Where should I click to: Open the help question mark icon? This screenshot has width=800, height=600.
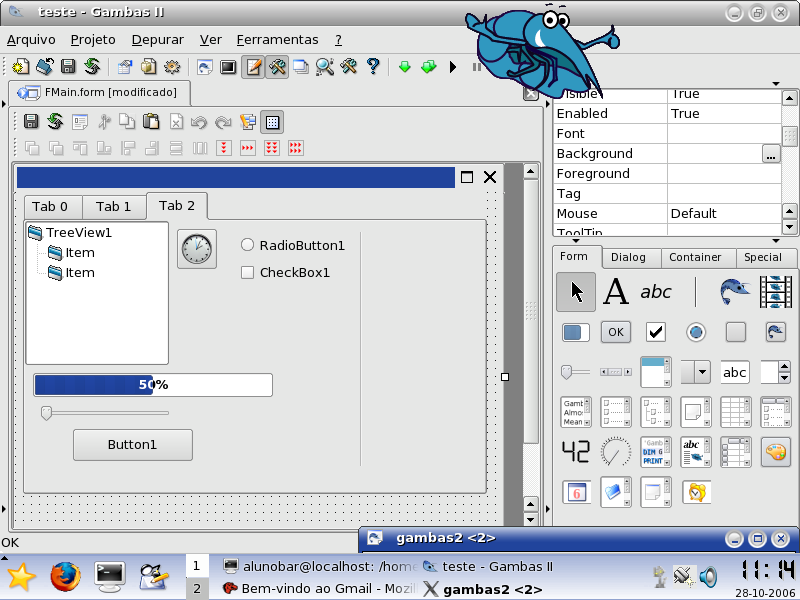pos(373,66)
